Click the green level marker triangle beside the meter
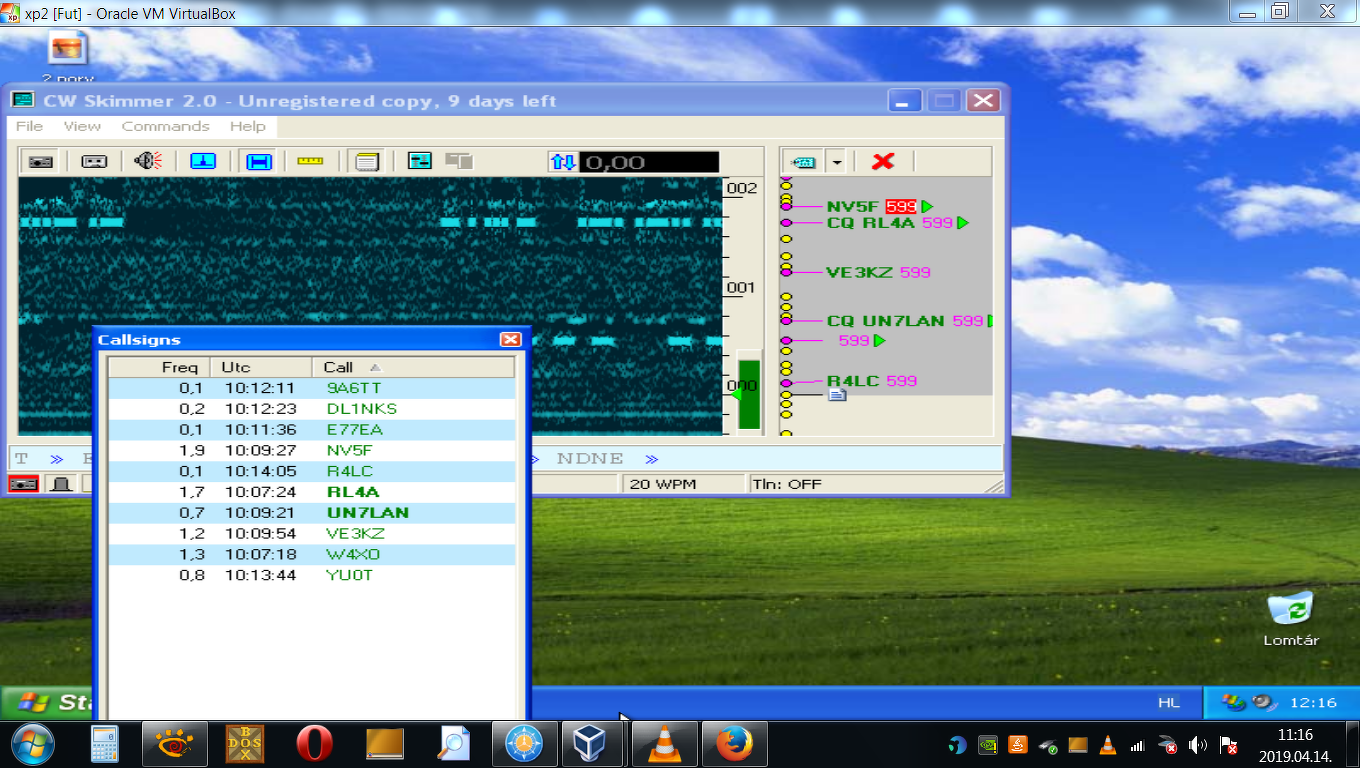Viewport: 1360px width, 768px height. tap(735, 394)
